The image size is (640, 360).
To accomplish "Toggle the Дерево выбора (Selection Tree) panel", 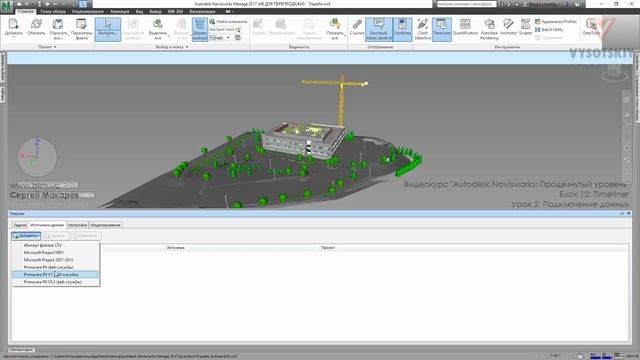I will pyautogui.click(x=200, y=29).
